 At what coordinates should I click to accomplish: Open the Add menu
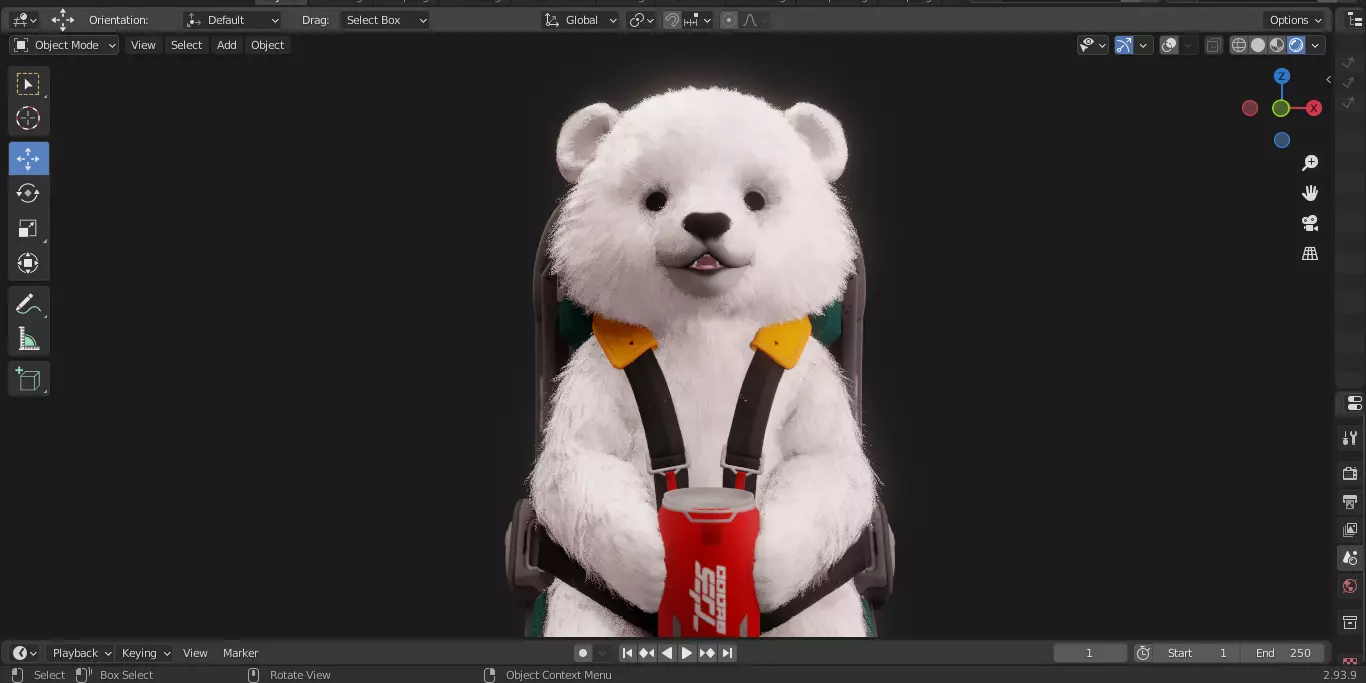(227, 45)
